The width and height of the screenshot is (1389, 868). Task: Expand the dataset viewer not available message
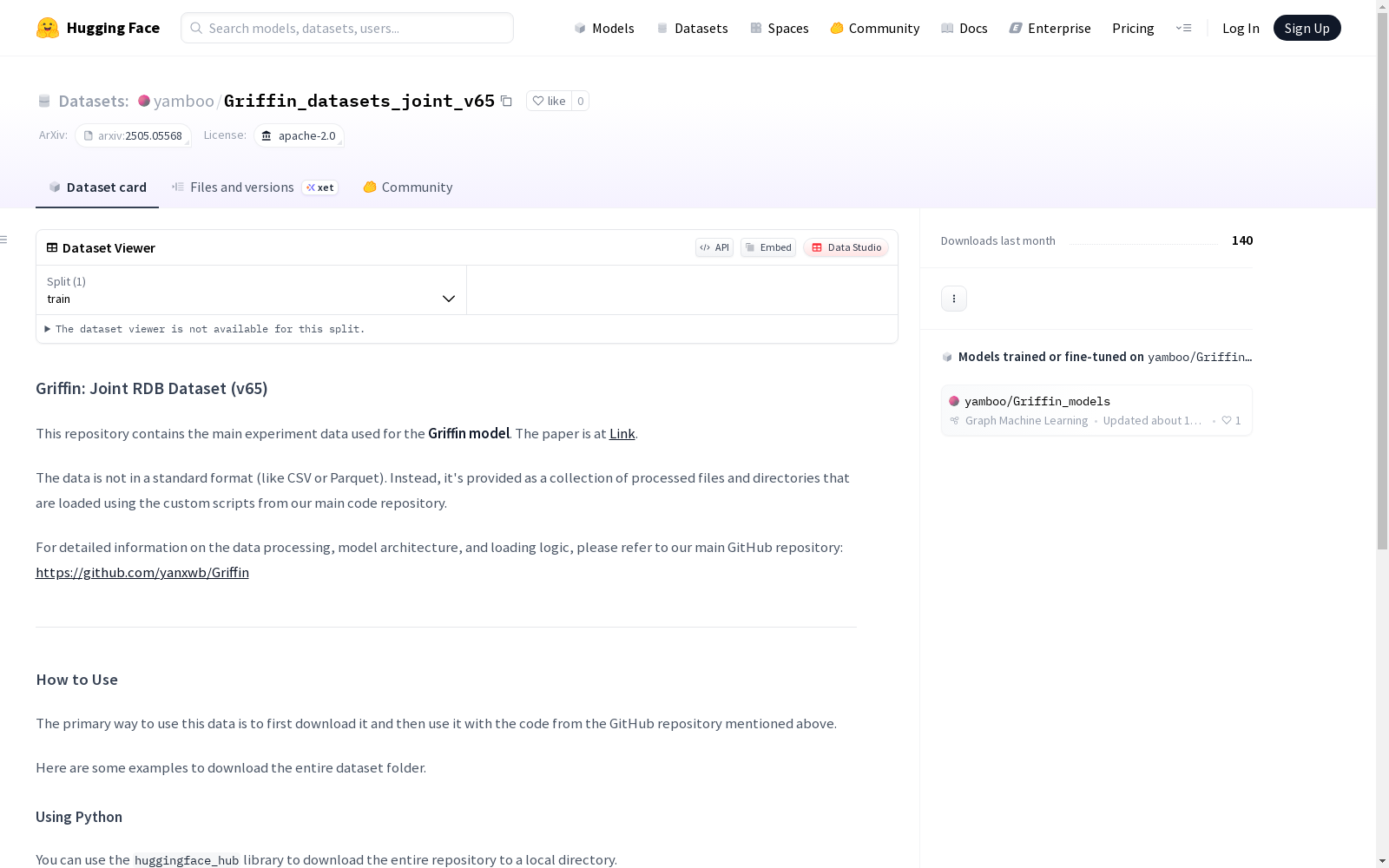(205, 329)
